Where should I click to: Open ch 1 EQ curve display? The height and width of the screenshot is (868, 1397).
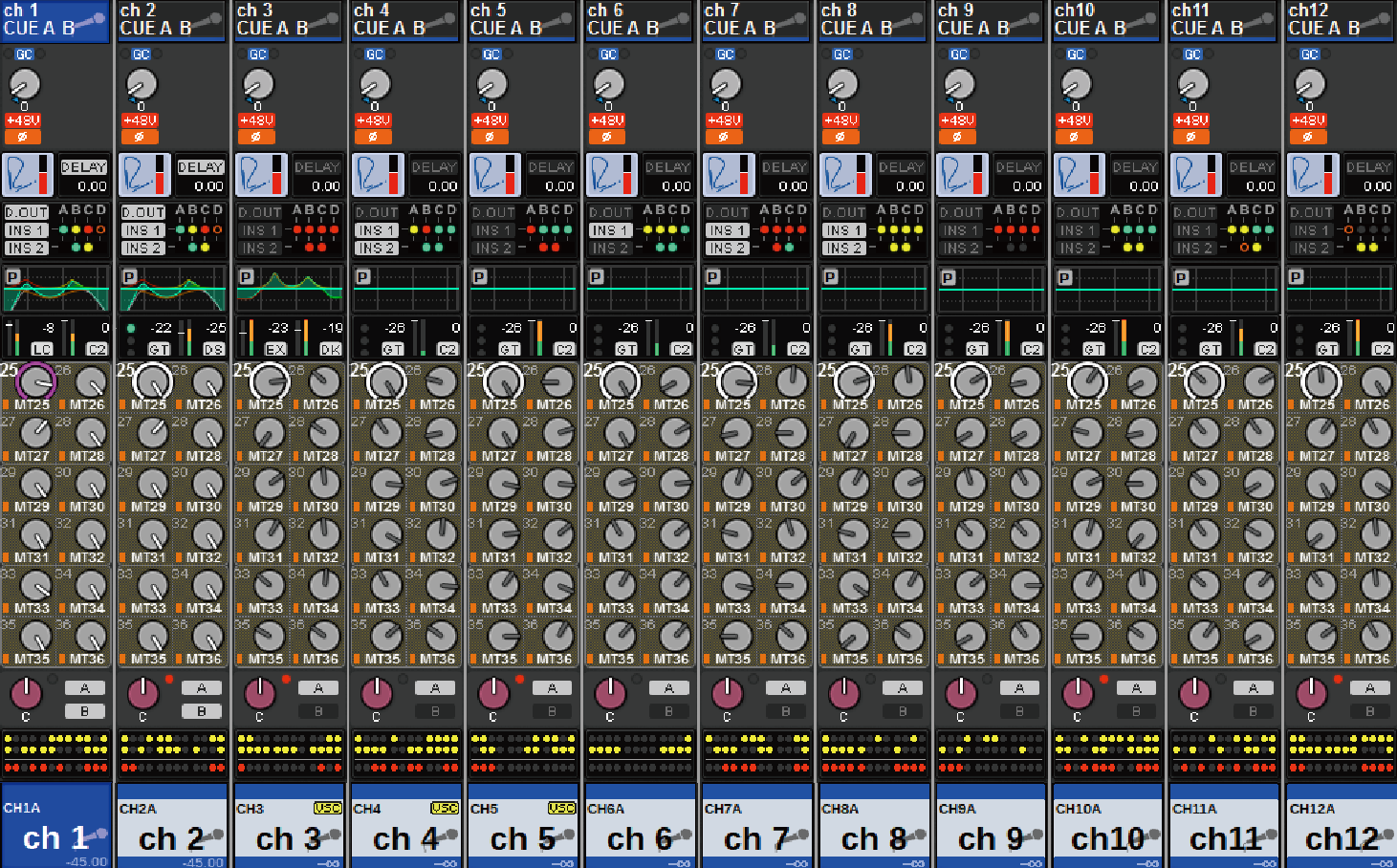(55, 290)
